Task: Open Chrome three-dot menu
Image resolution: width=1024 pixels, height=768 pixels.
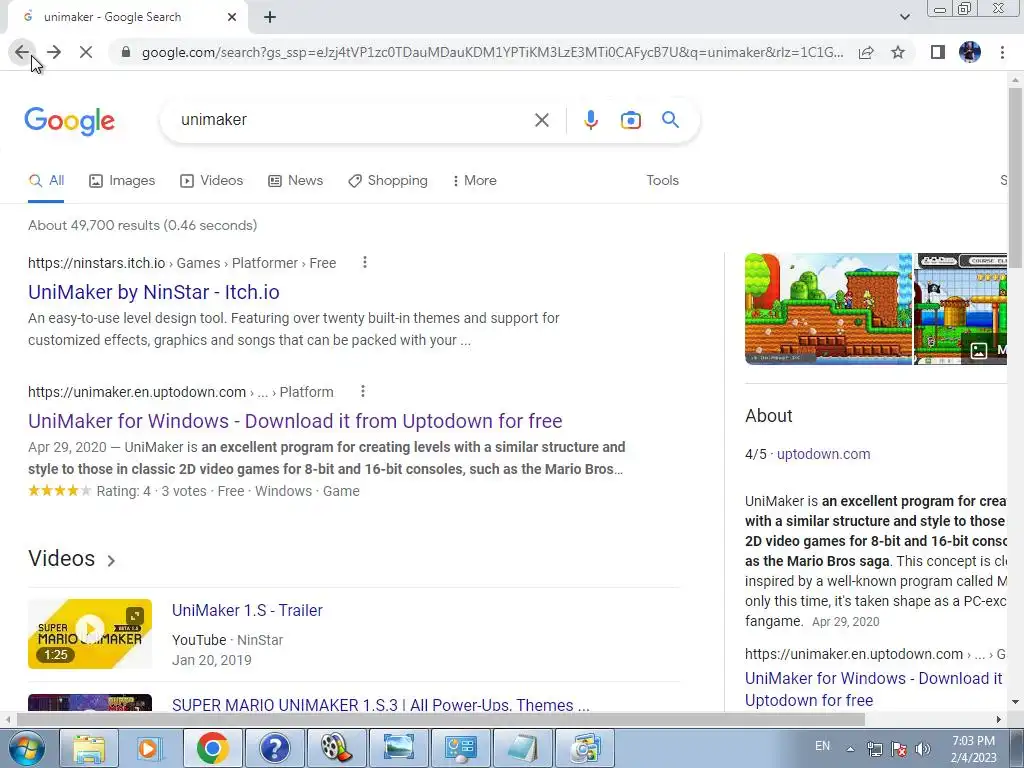Action: pyautogui.click(x=1002, y=52)
